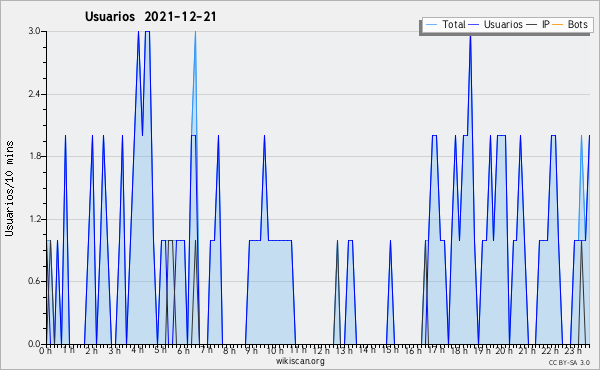Screen dimensions: 600x370
Task: Click the light blue Total legend line
Action: (431, 25)
